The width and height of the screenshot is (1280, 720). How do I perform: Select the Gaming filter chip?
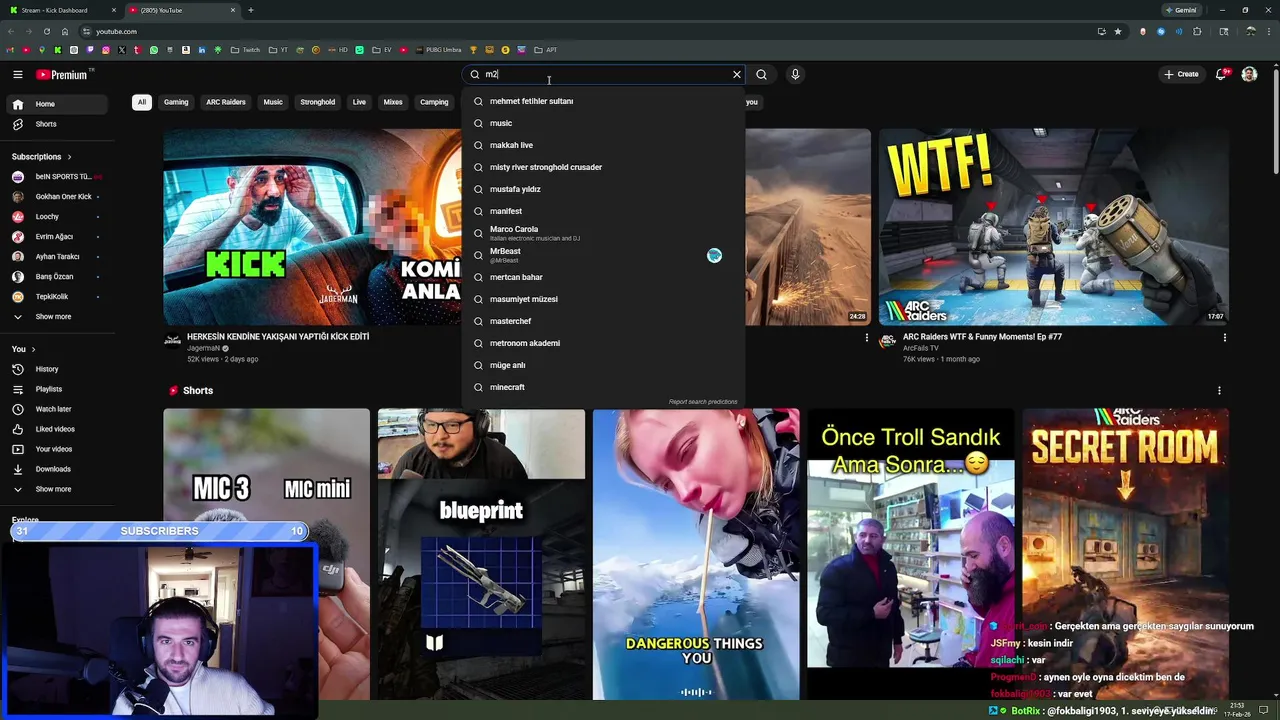tap(176, 102)
